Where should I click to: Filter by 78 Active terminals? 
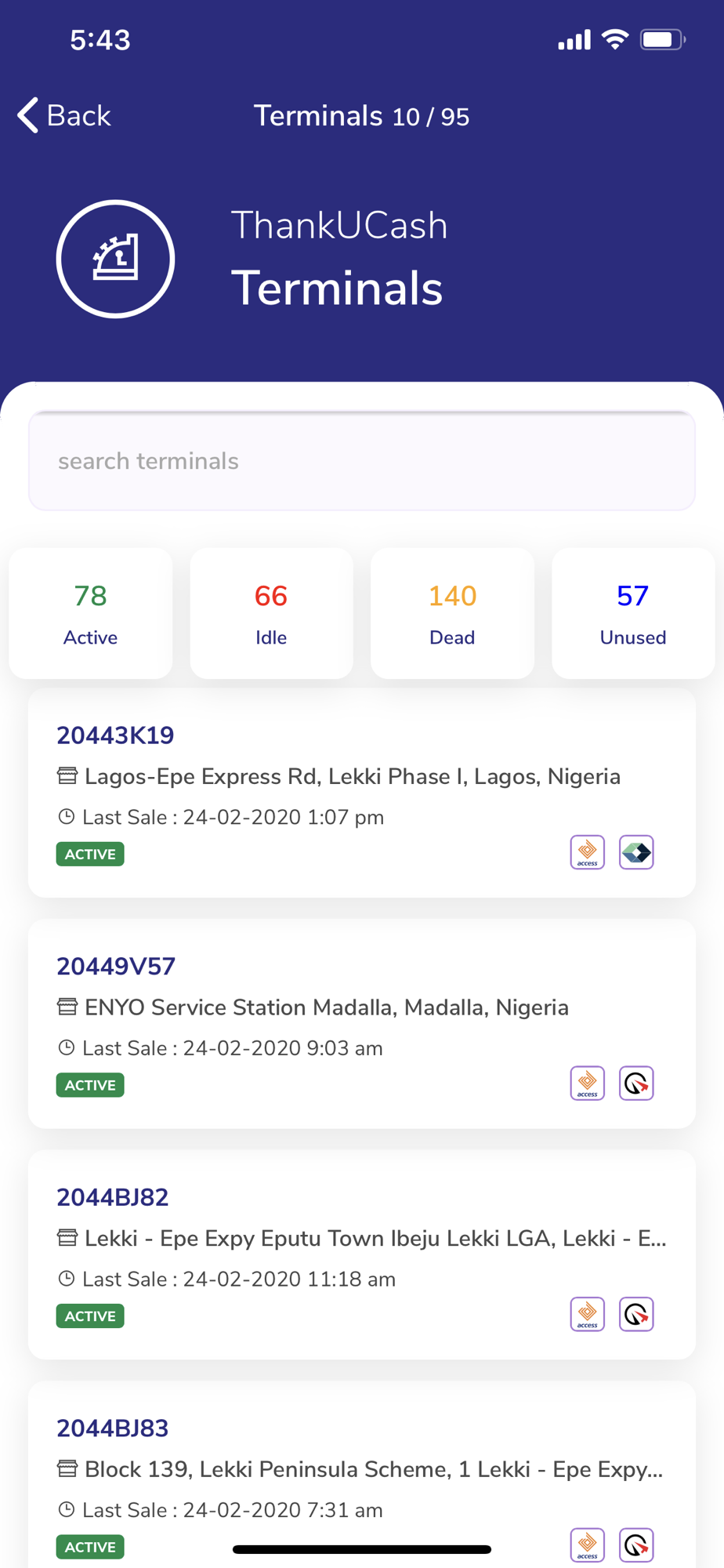click(91, 614)
